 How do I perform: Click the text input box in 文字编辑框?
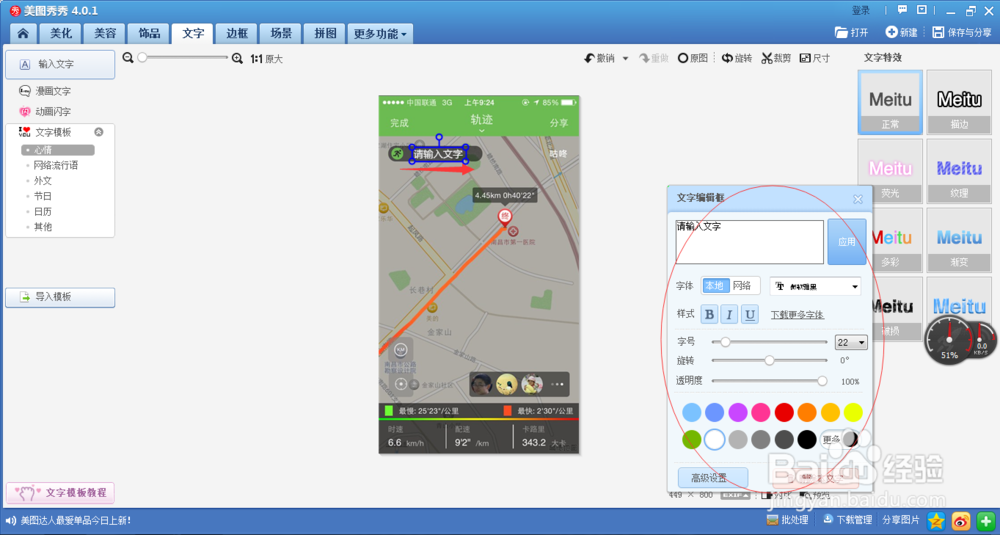[749, 242]
